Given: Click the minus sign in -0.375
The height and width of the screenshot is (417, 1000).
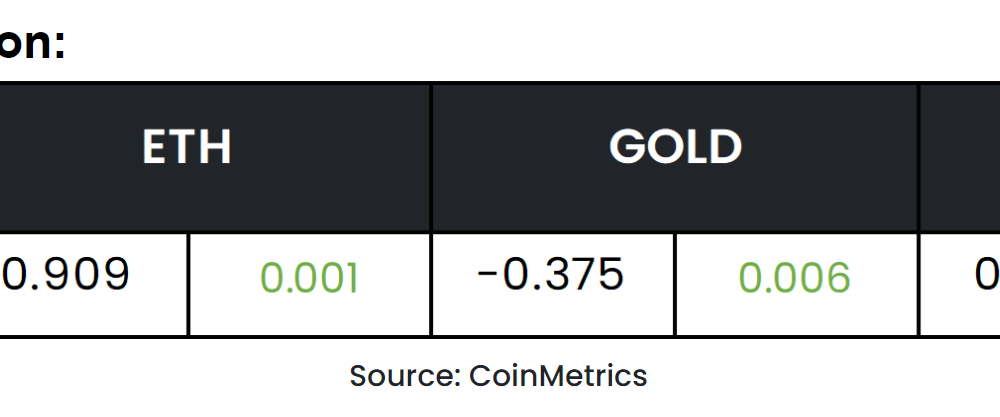Looking at the screenshot, I should click(x=487, y=275).
